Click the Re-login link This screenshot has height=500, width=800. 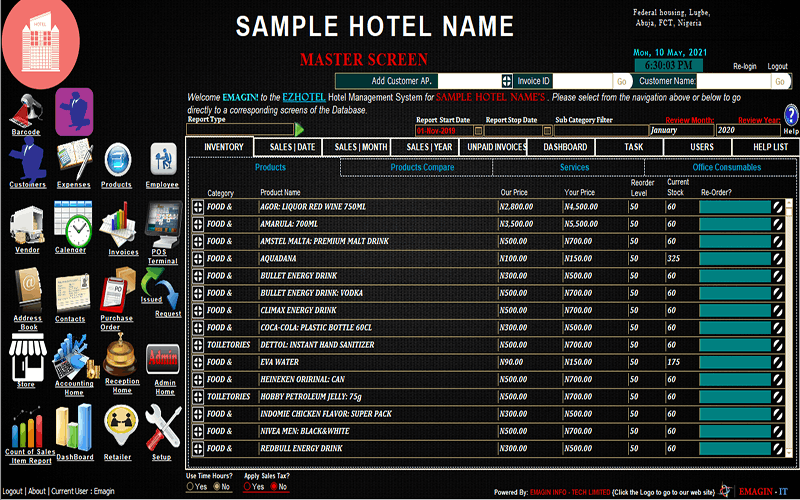pos(744,66)
